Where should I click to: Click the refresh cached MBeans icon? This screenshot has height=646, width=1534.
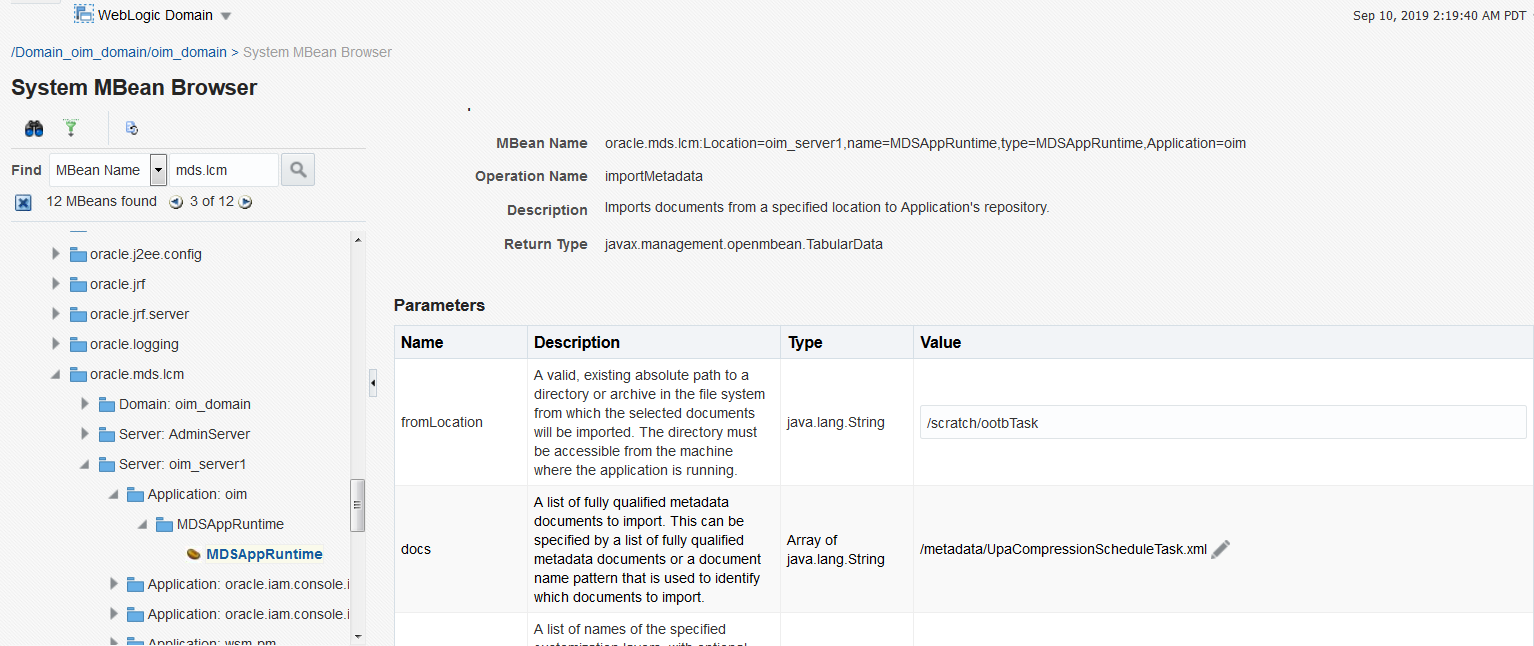pyautogui.click(x=131, y=128)
